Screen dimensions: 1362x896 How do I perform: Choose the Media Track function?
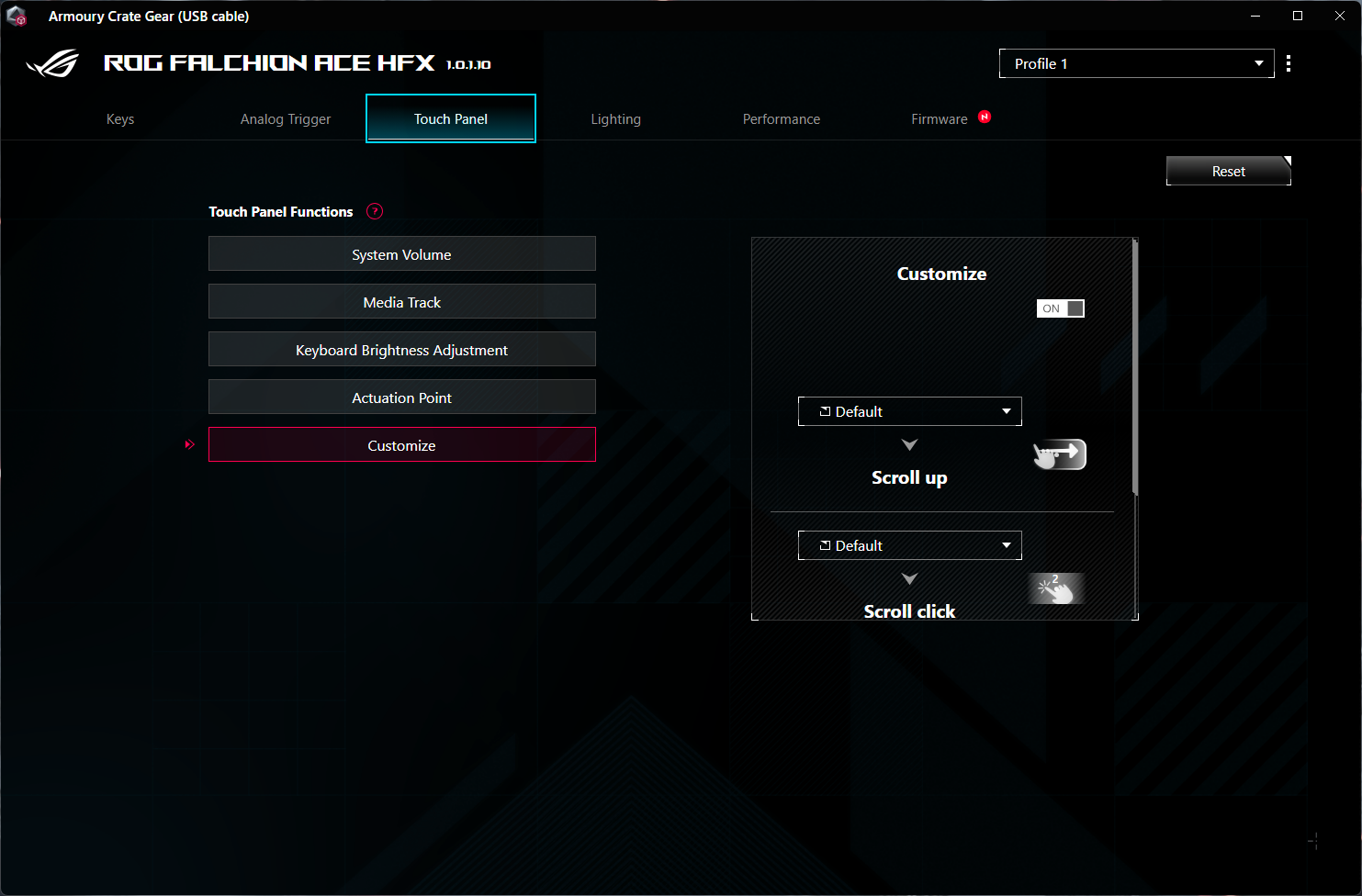(402, 302)
